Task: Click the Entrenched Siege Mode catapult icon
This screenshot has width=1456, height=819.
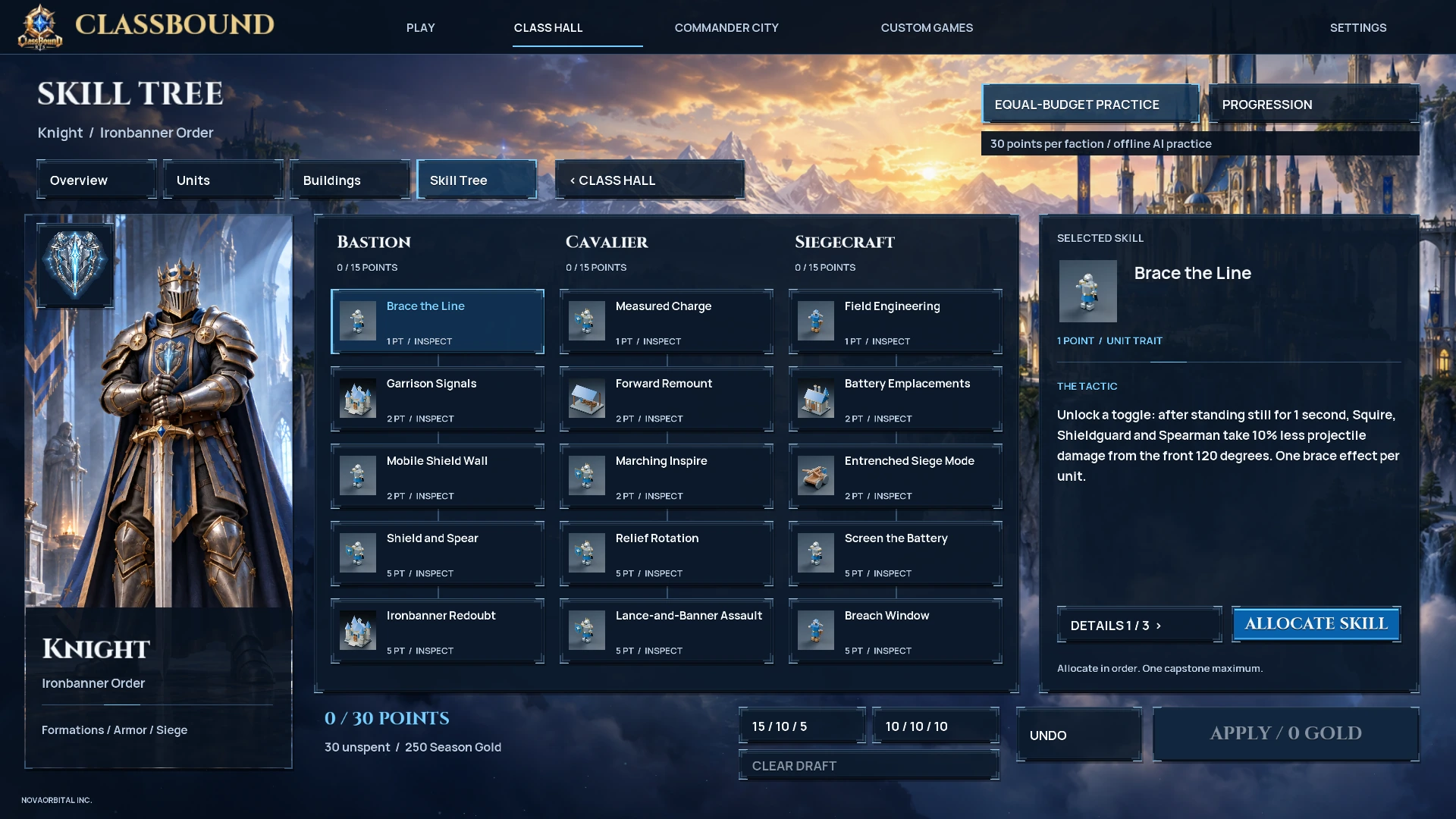Action: pos(816,475)
